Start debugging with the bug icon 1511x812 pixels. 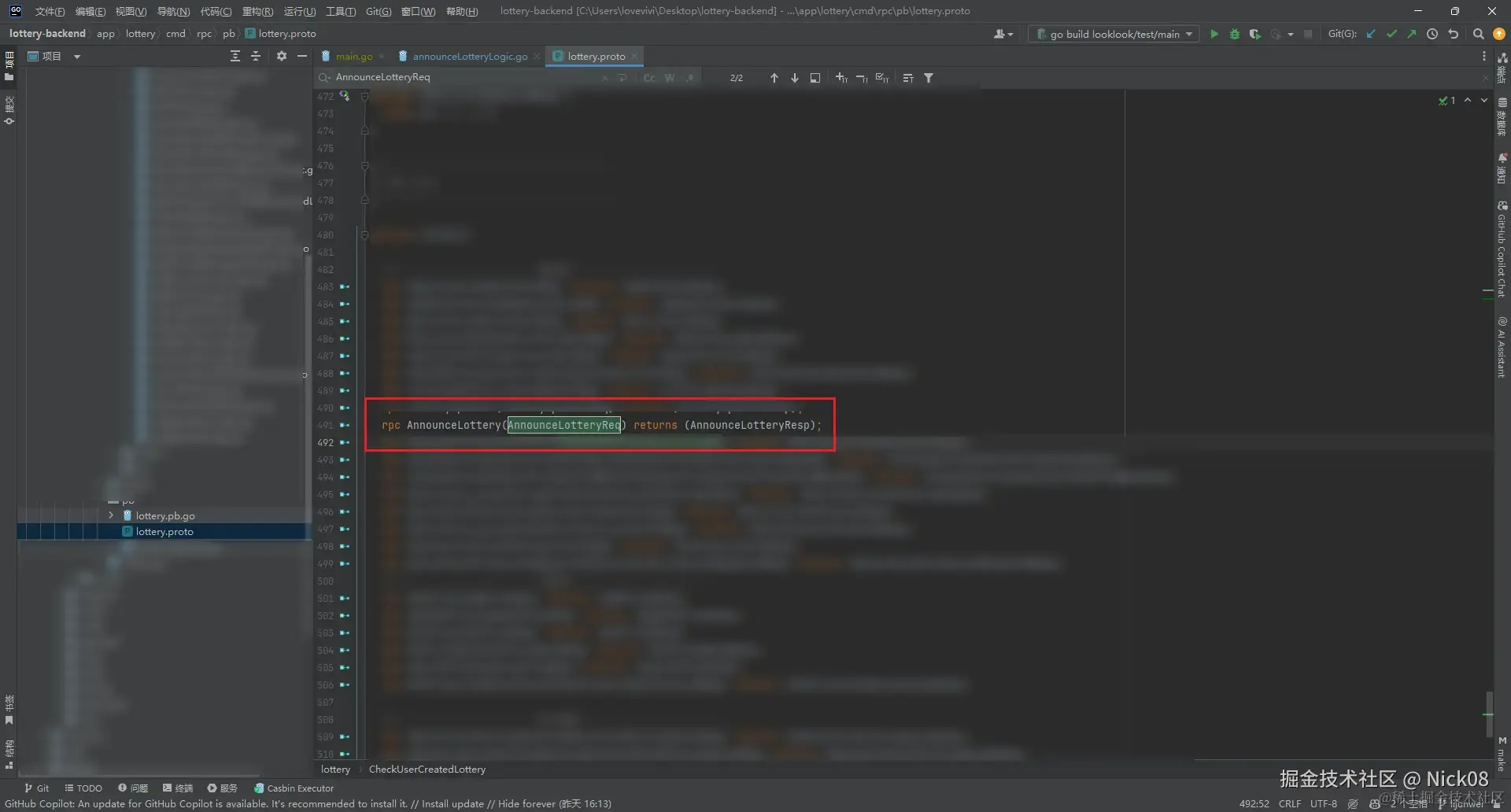(1235, 34)
